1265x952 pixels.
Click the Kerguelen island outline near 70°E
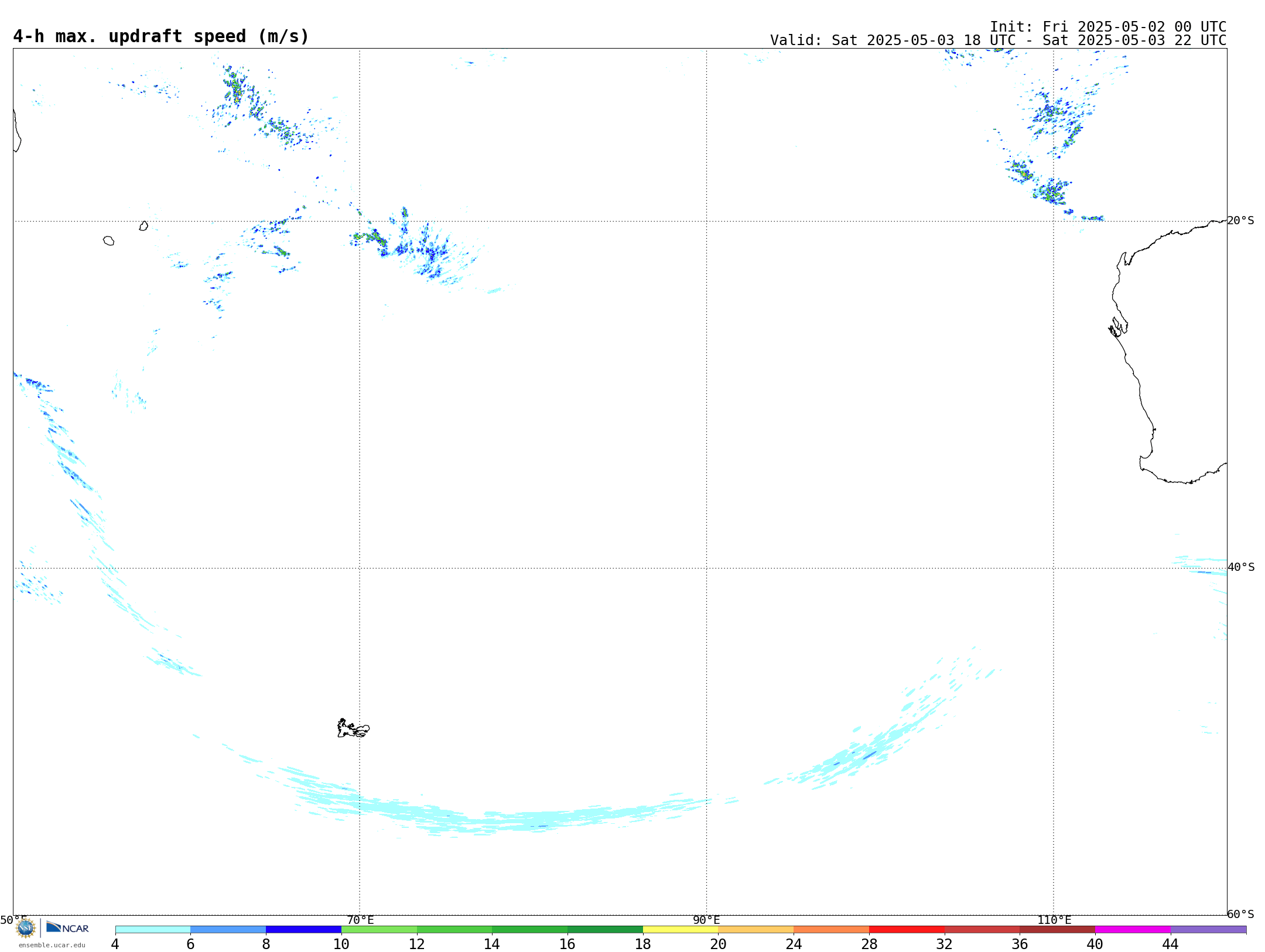coord(353,728)
